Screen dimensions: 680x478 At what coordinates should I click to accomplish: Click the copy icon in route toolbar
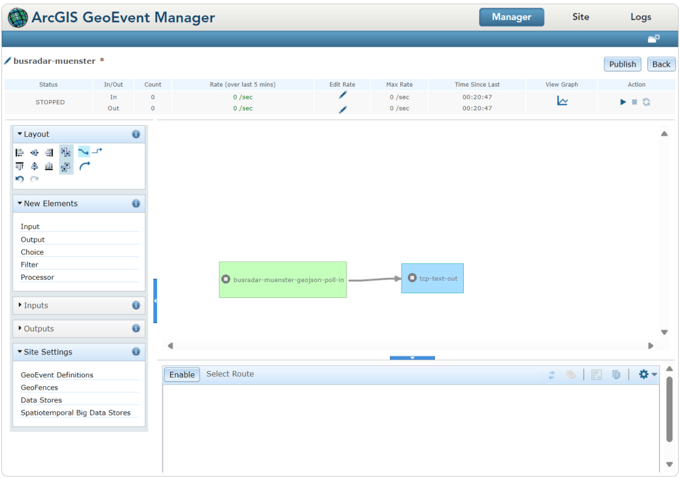click(x=616, y=374)
